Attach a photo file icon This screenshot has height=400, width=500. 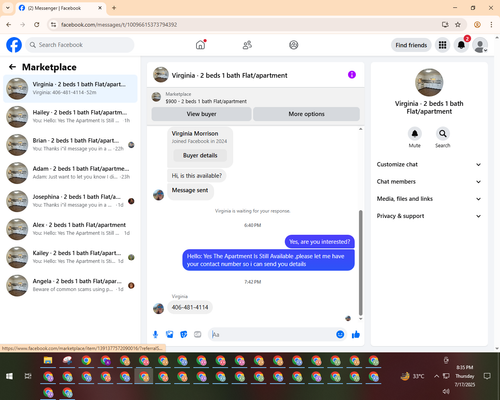point(170,334)
